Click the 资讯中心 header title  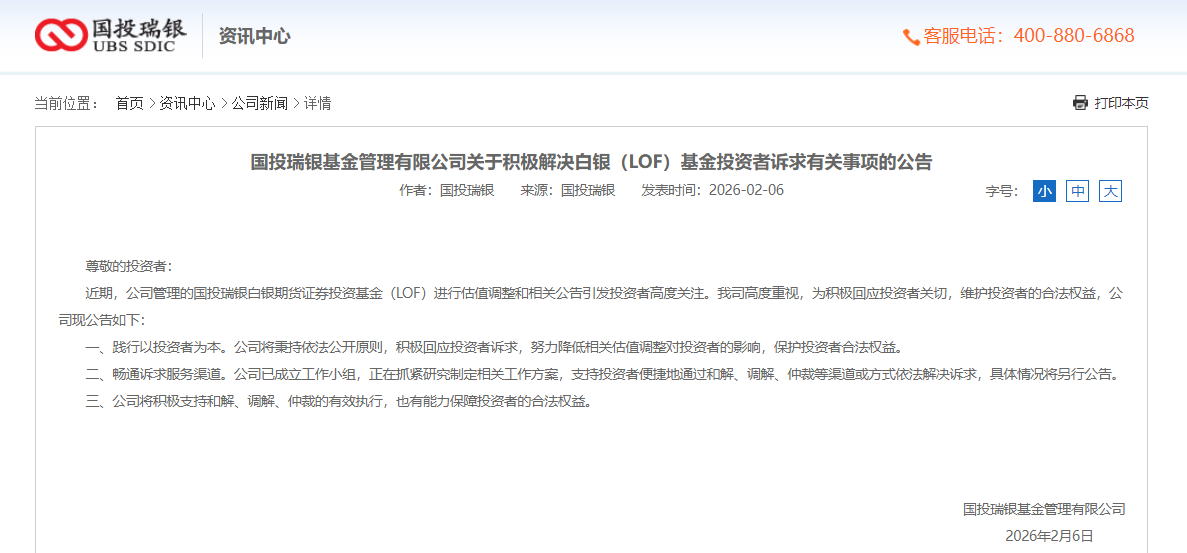click(x=254, y=36)
